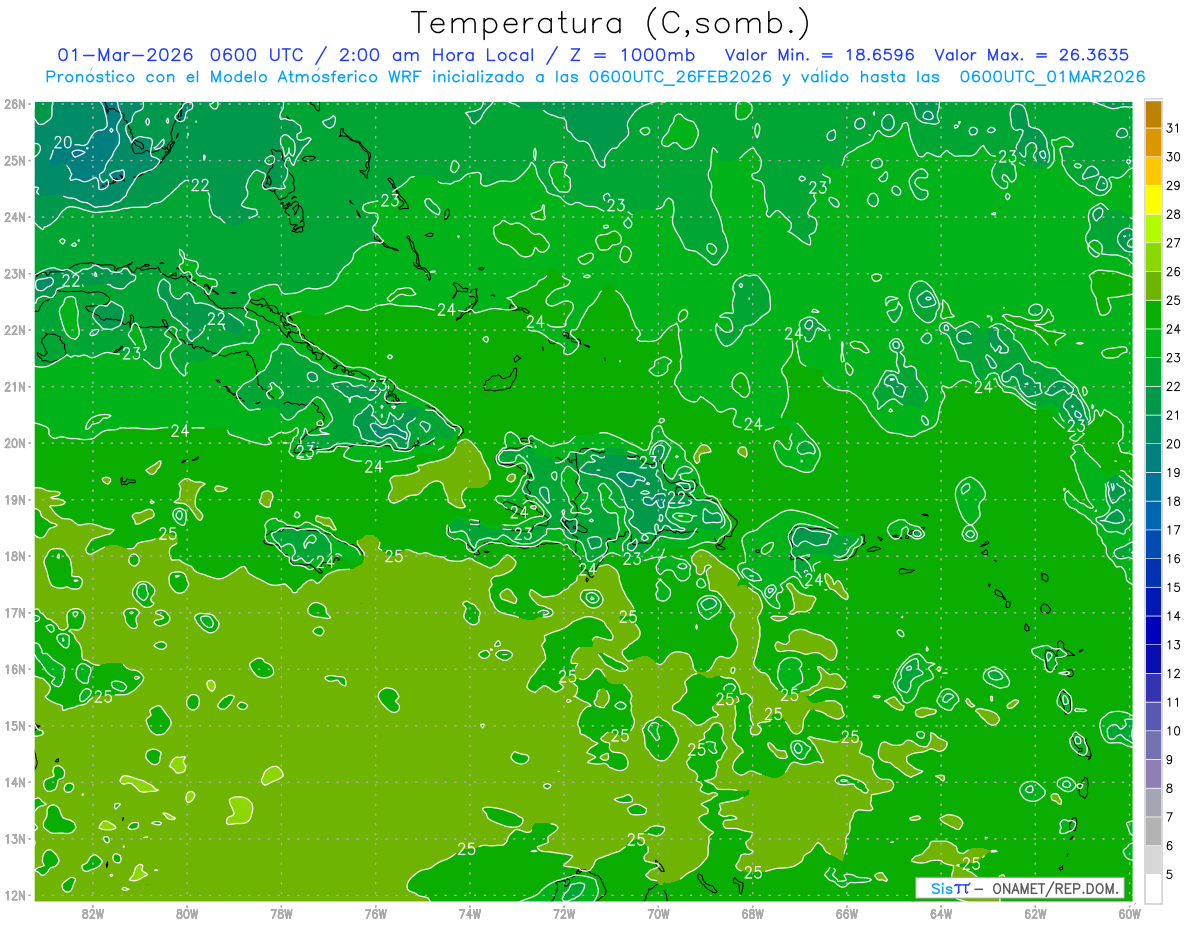The width and height of the screenshot is (1200, 927).
Task: Select the "Valor Max. = 26.3635" value
Action: [1032, 55]
